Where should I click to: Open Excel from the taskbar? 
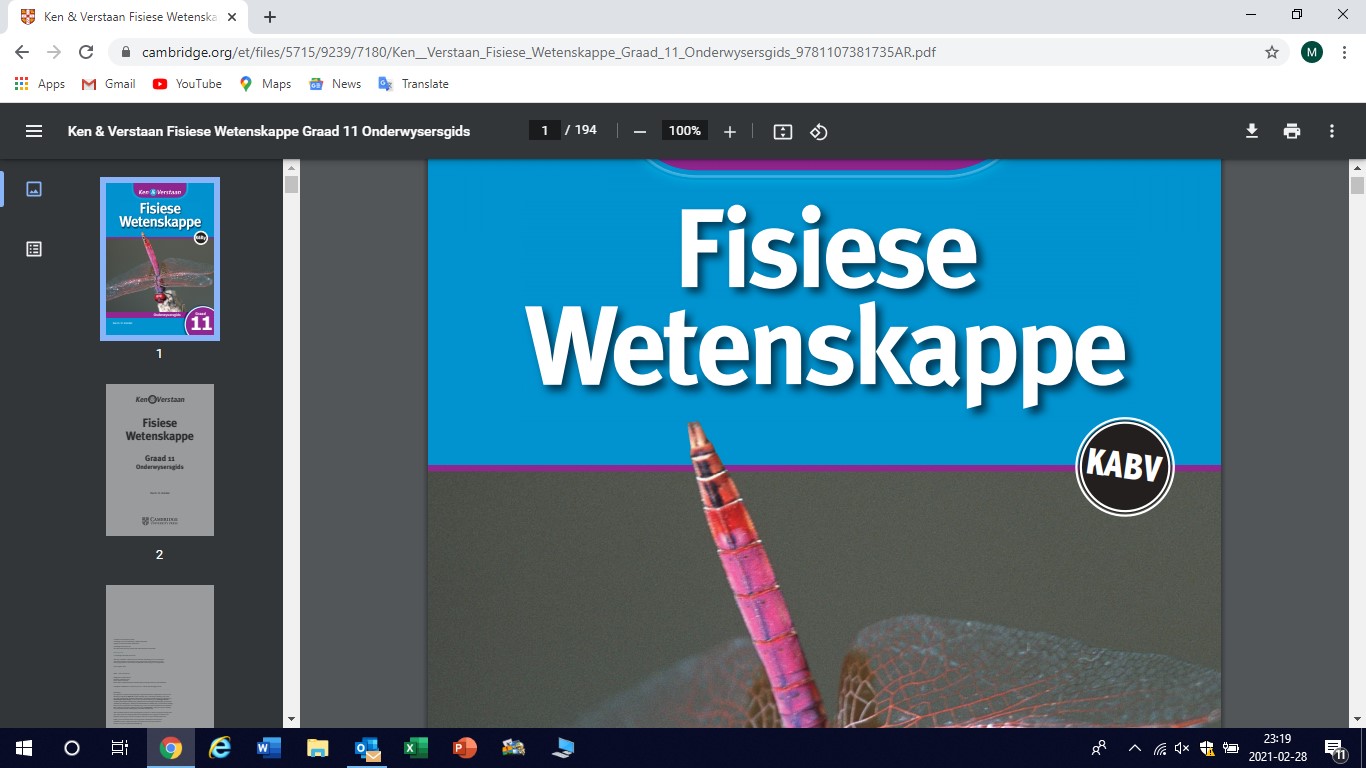(415, 748)
